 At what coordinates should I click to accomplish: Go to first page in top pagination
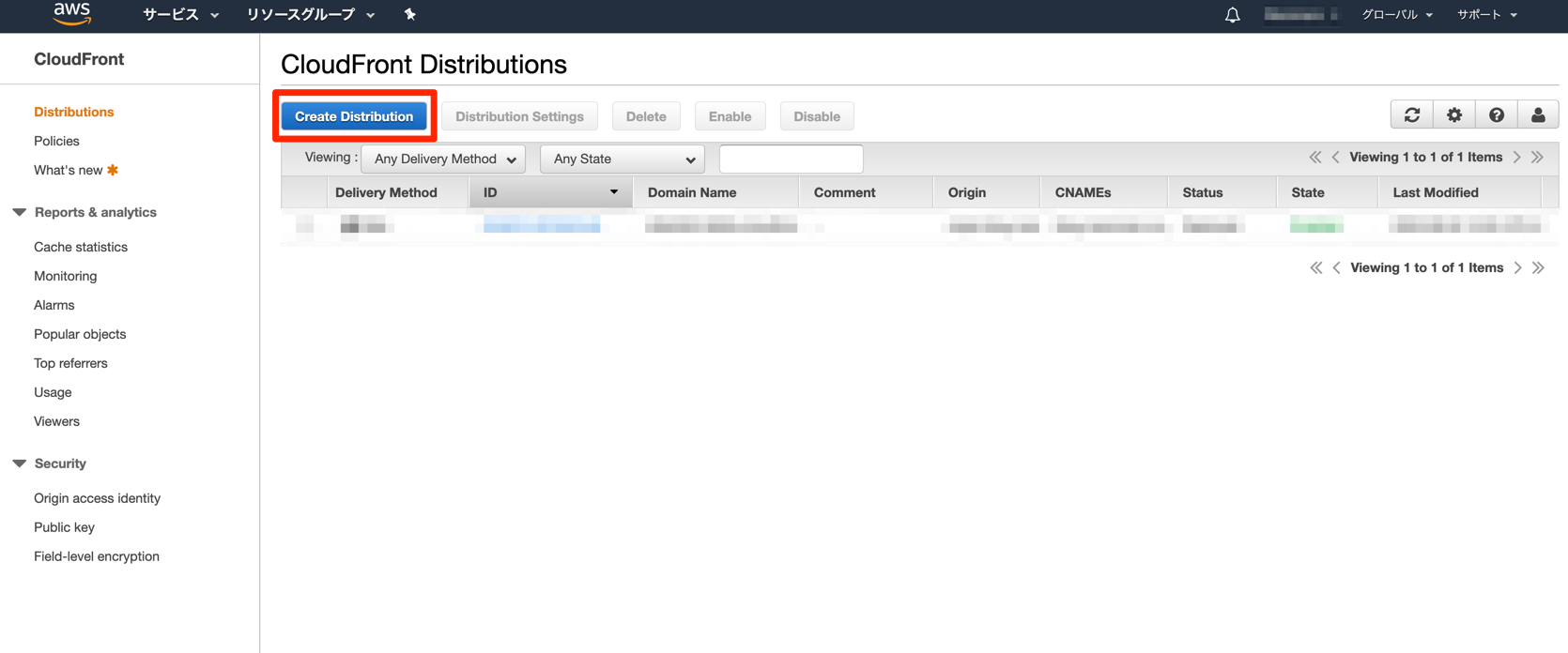click(x=1314, y=158)
